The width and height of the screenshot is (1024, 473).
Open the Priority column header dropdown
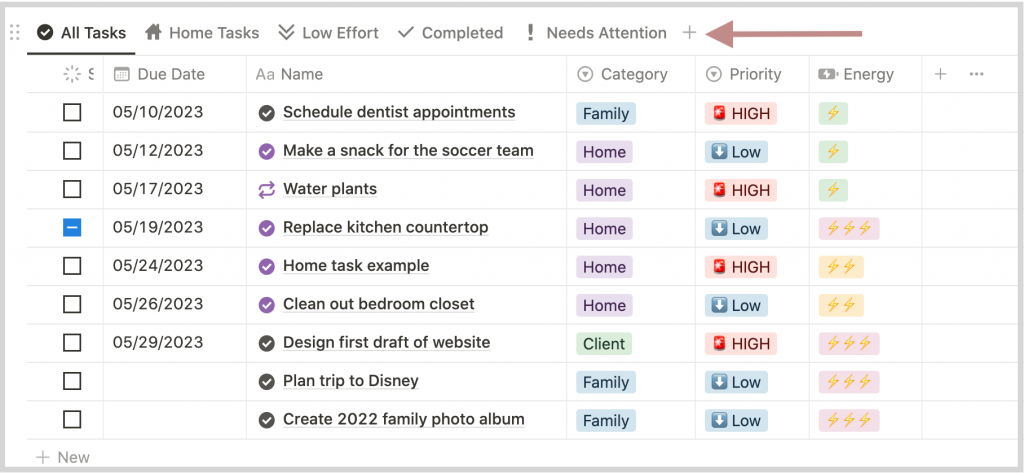(744, 74)
